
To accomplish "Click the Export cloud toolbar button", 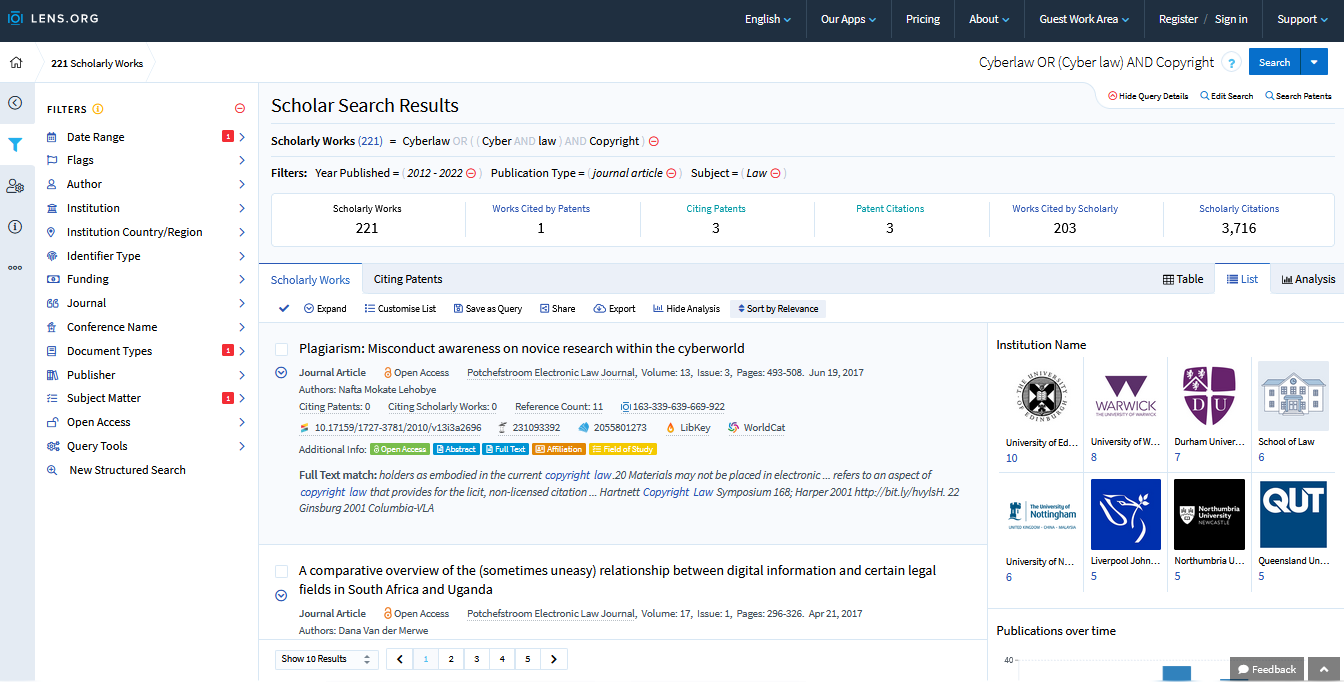I will (614, 309).
